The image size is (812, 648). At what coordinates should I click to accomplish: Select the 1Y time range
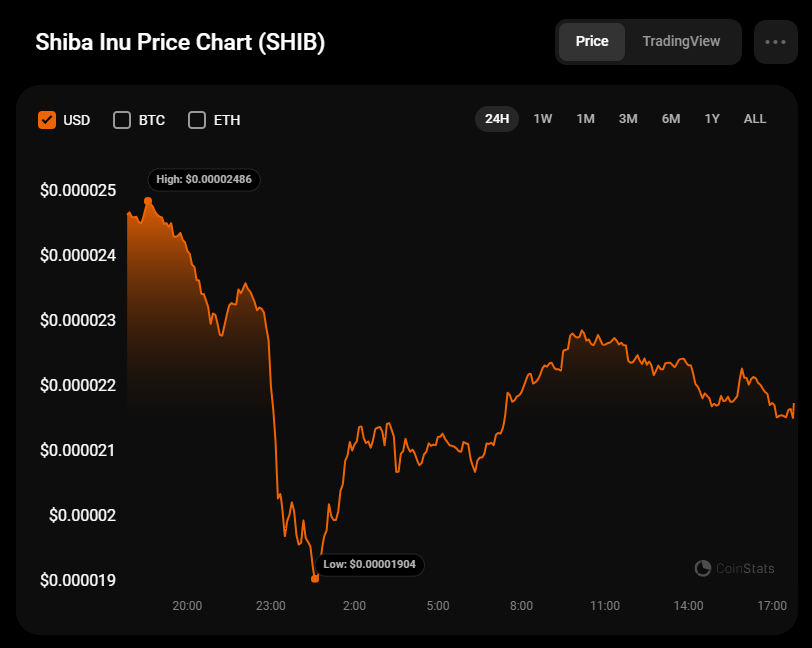coord(712,119)
